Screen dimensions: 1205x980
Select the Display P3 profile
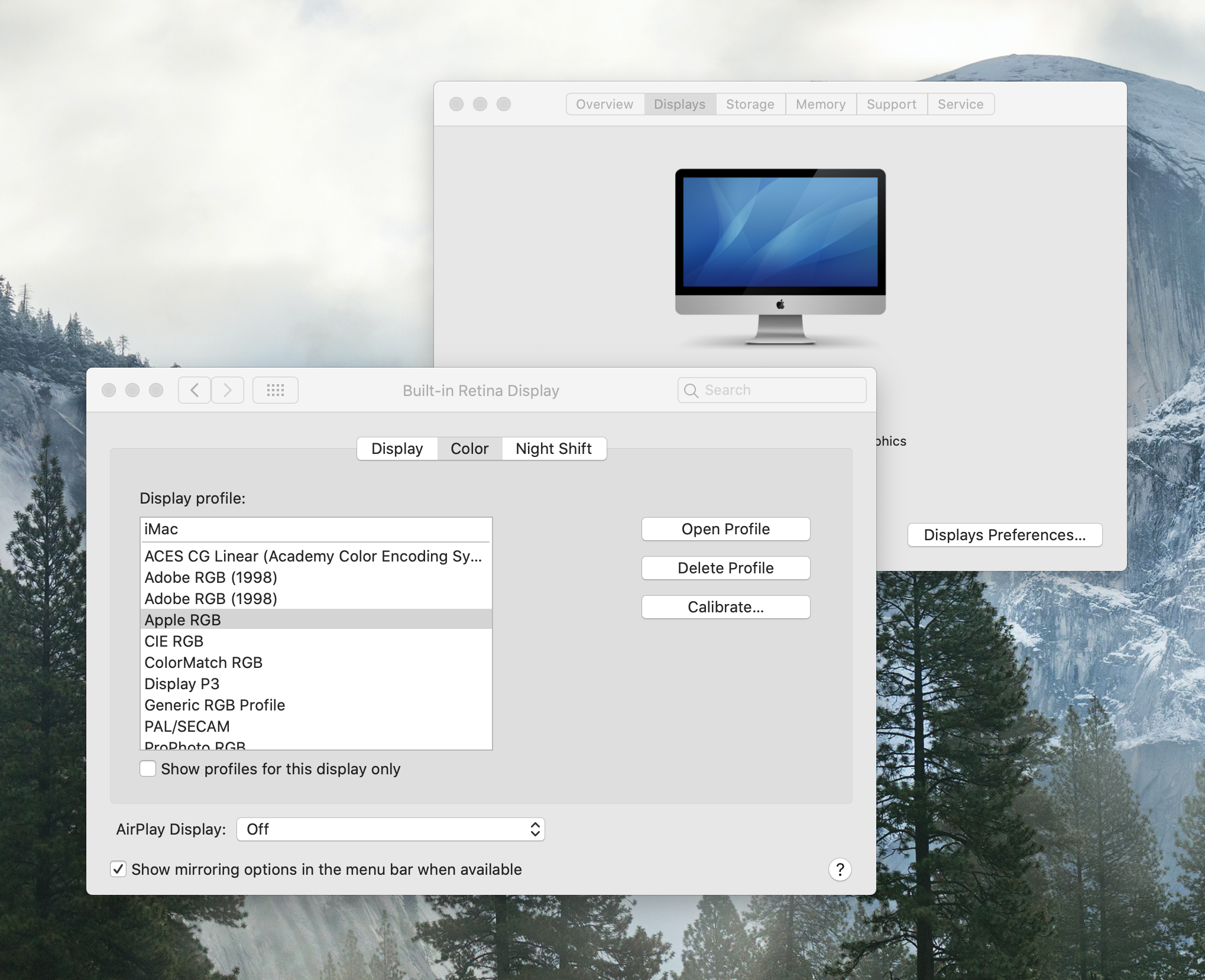coord(182,684)
